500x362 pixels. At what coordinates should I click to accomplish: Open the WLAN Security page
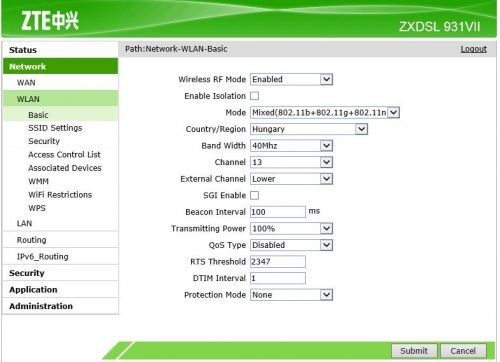coord(44,141)
